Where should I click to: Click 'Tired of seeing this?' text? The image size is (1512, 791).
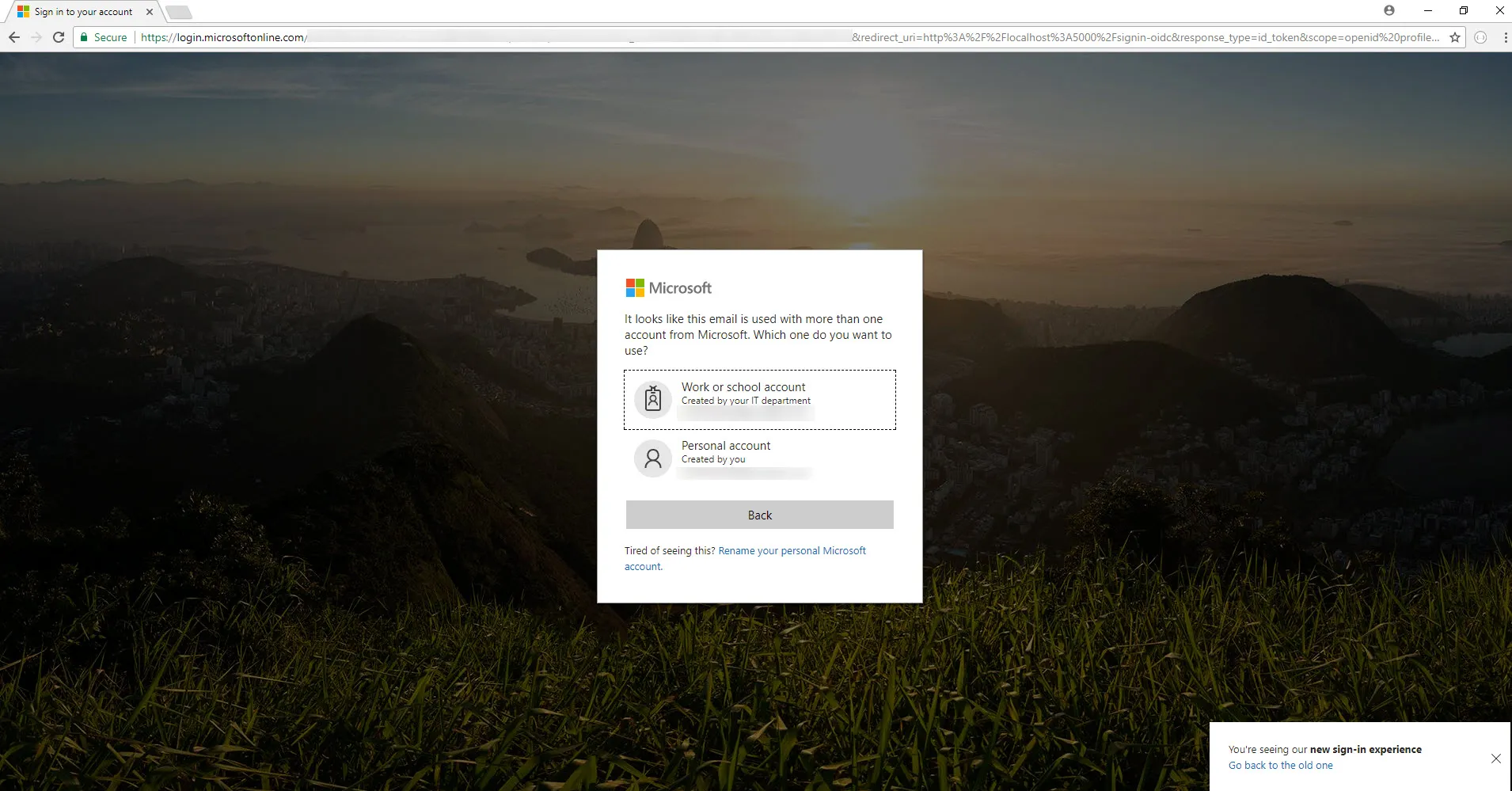pos(670,551)
